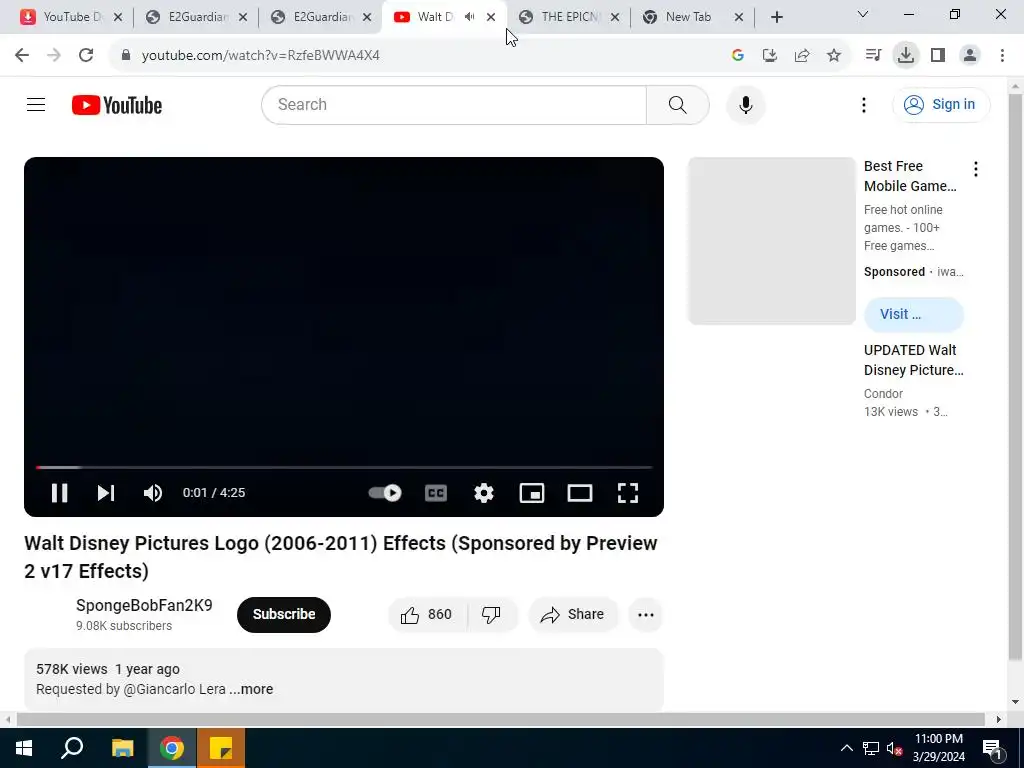This screenshot has height=768, width=1024.
Task: Open tab search chevron
Action: pyautogui.click(x=863, y=14)
